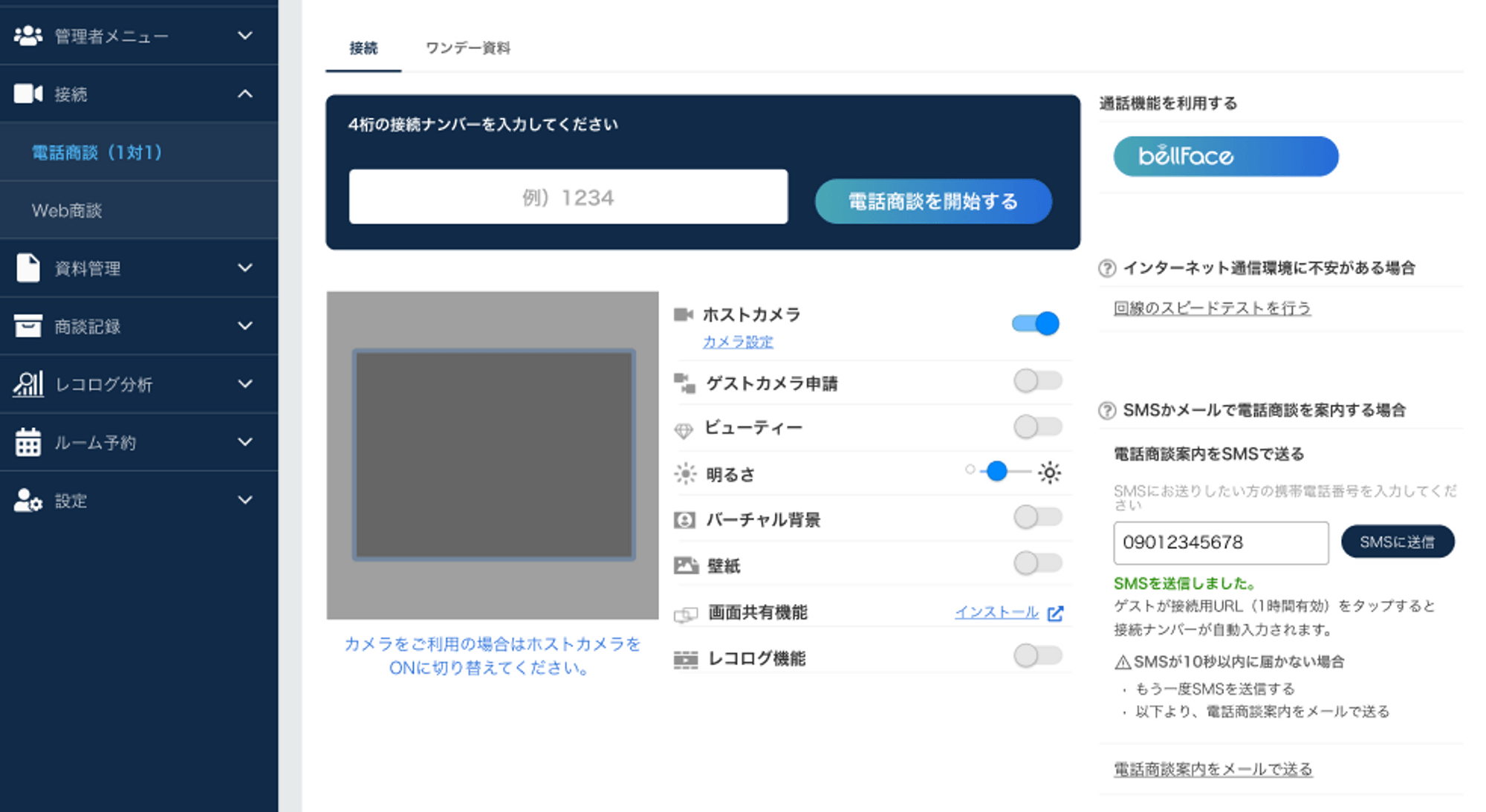Enable the ビューティー toggle
1486x812 pixels.
(1037, 427)
